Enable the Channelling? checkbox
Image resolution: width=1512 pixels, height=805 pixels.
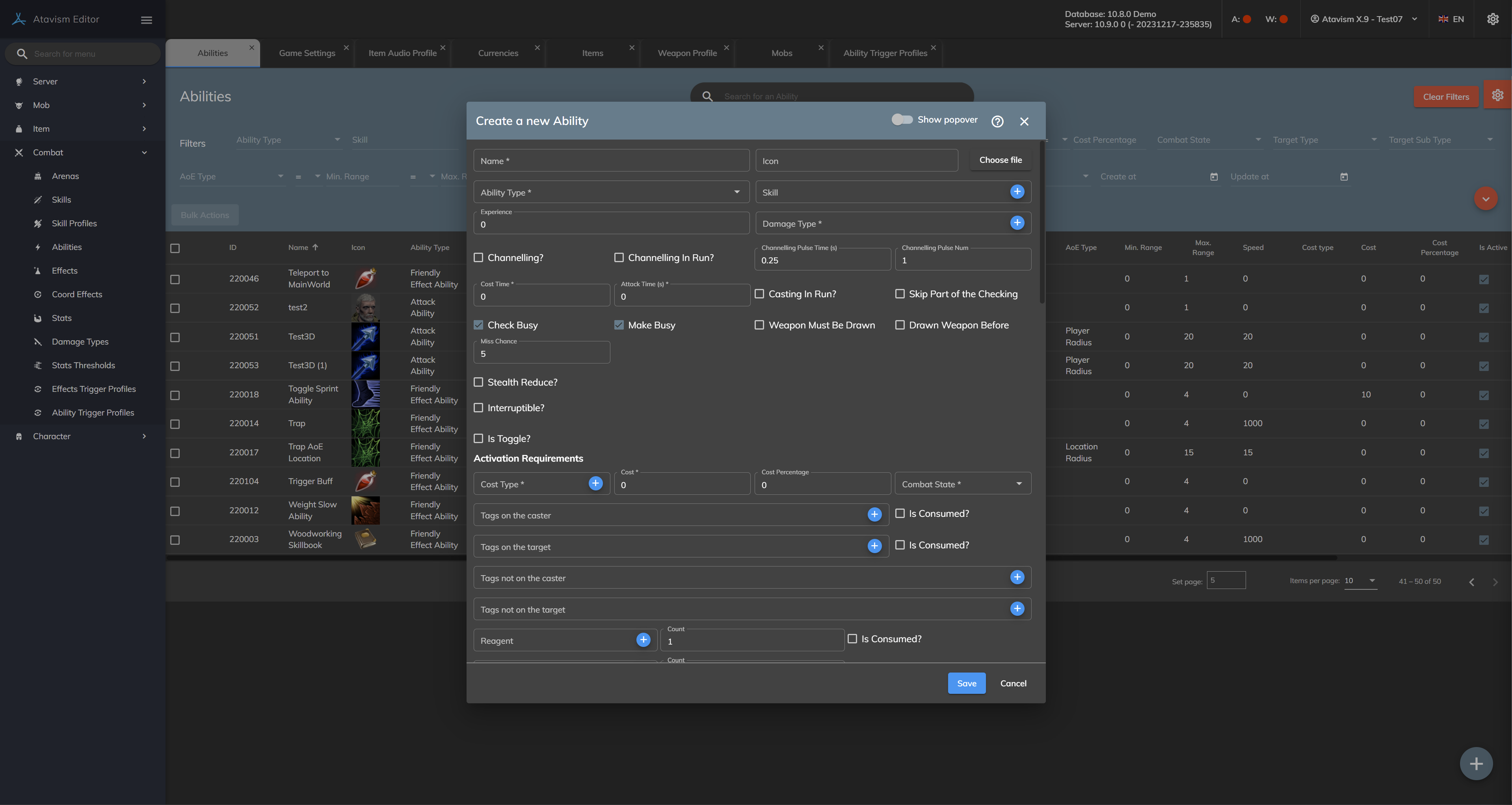tap(478, 257)
